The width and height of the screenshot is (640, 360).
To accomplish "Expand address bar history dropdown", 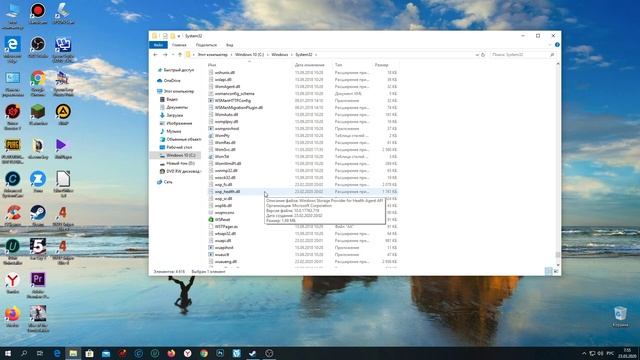I will [477, 55].
